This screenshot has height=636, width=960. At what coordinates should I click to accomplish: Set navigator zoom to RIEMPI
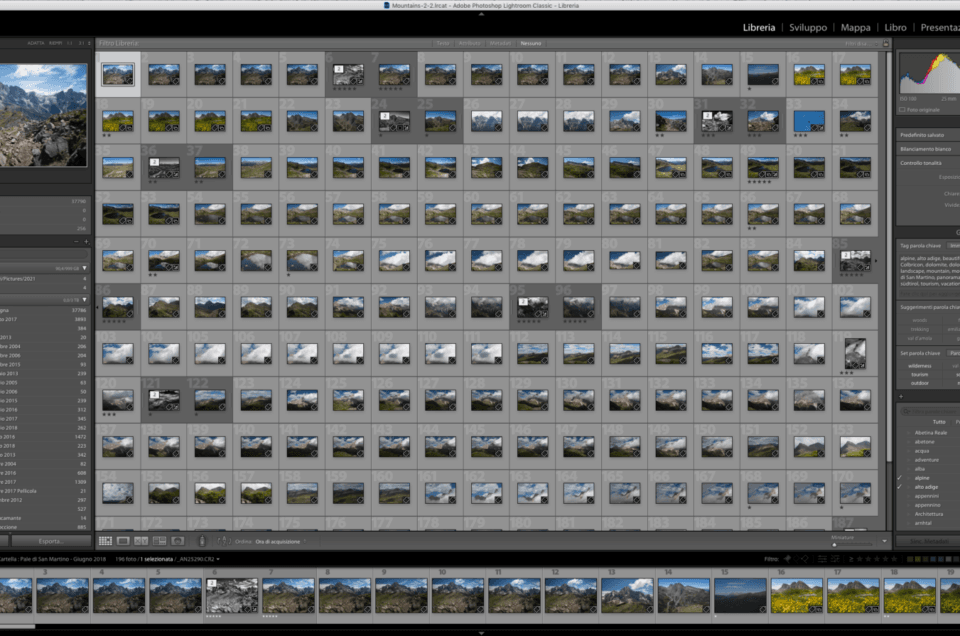click(56, 43)
